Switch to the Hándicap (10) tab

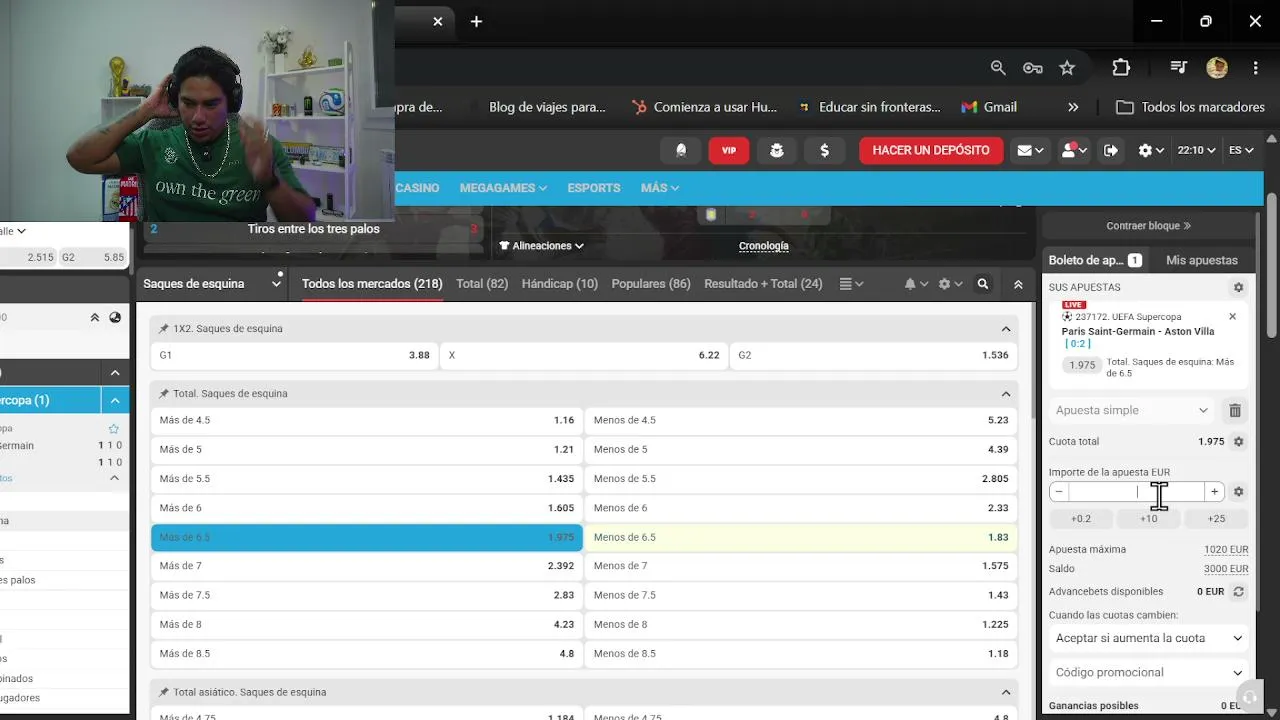click(560, 284)
